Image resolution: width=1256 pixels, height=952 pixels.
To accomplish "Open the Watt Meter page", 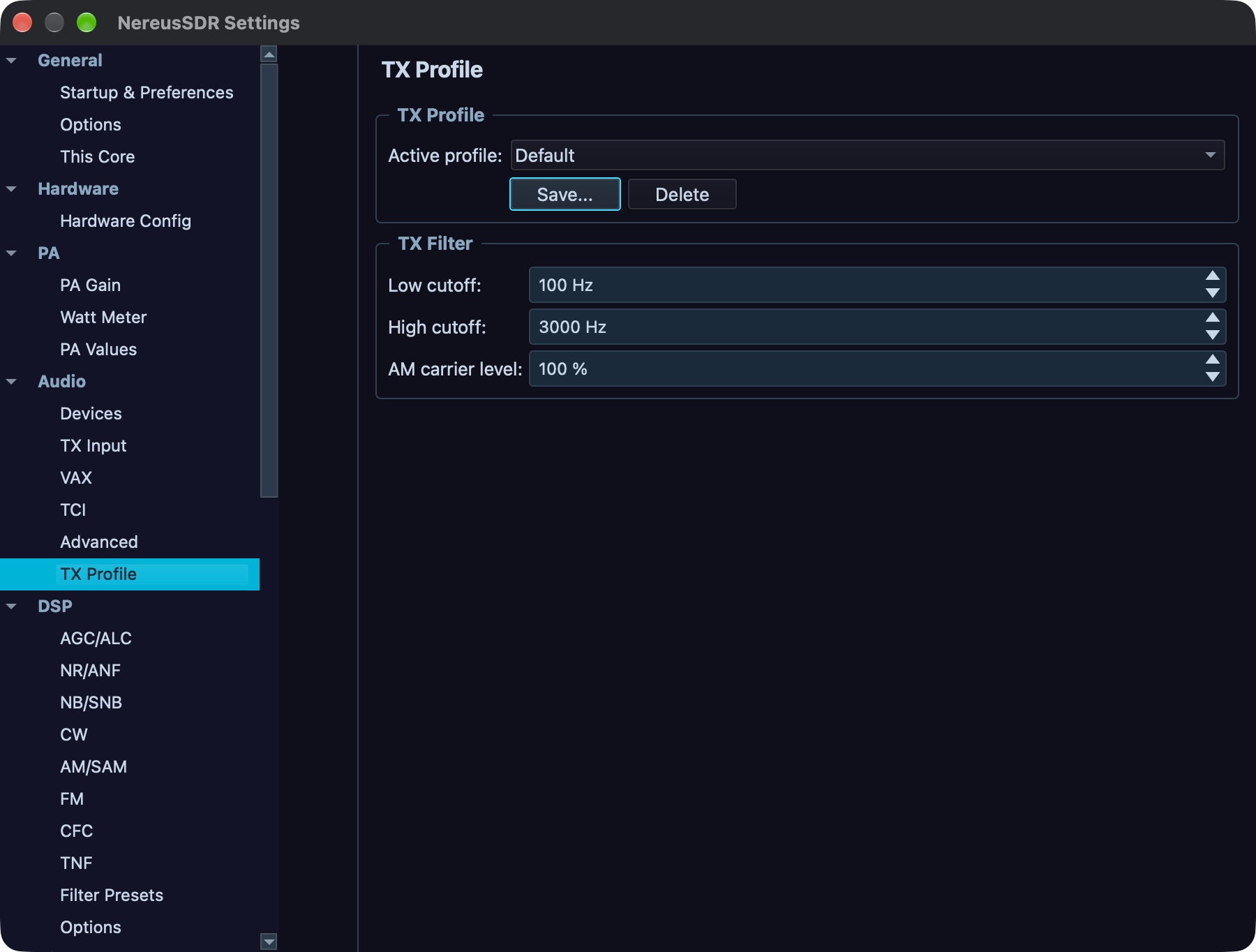I will click(x=103, y=318).
